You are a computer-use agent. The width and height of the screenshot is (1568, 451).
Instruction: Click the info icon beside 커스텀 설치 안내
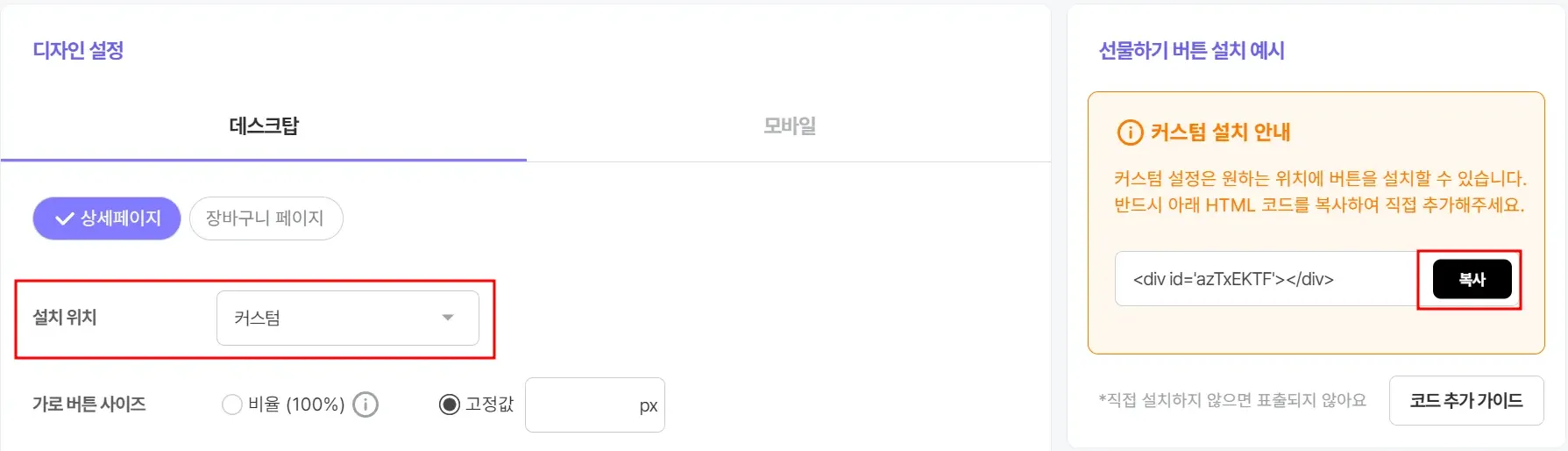[x=1130, y=132]
